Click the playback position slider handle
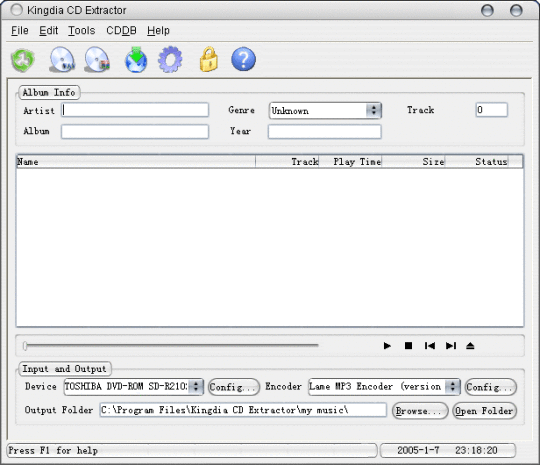The height and width of the screenshot is (465, 540). [x=25, y=345]
